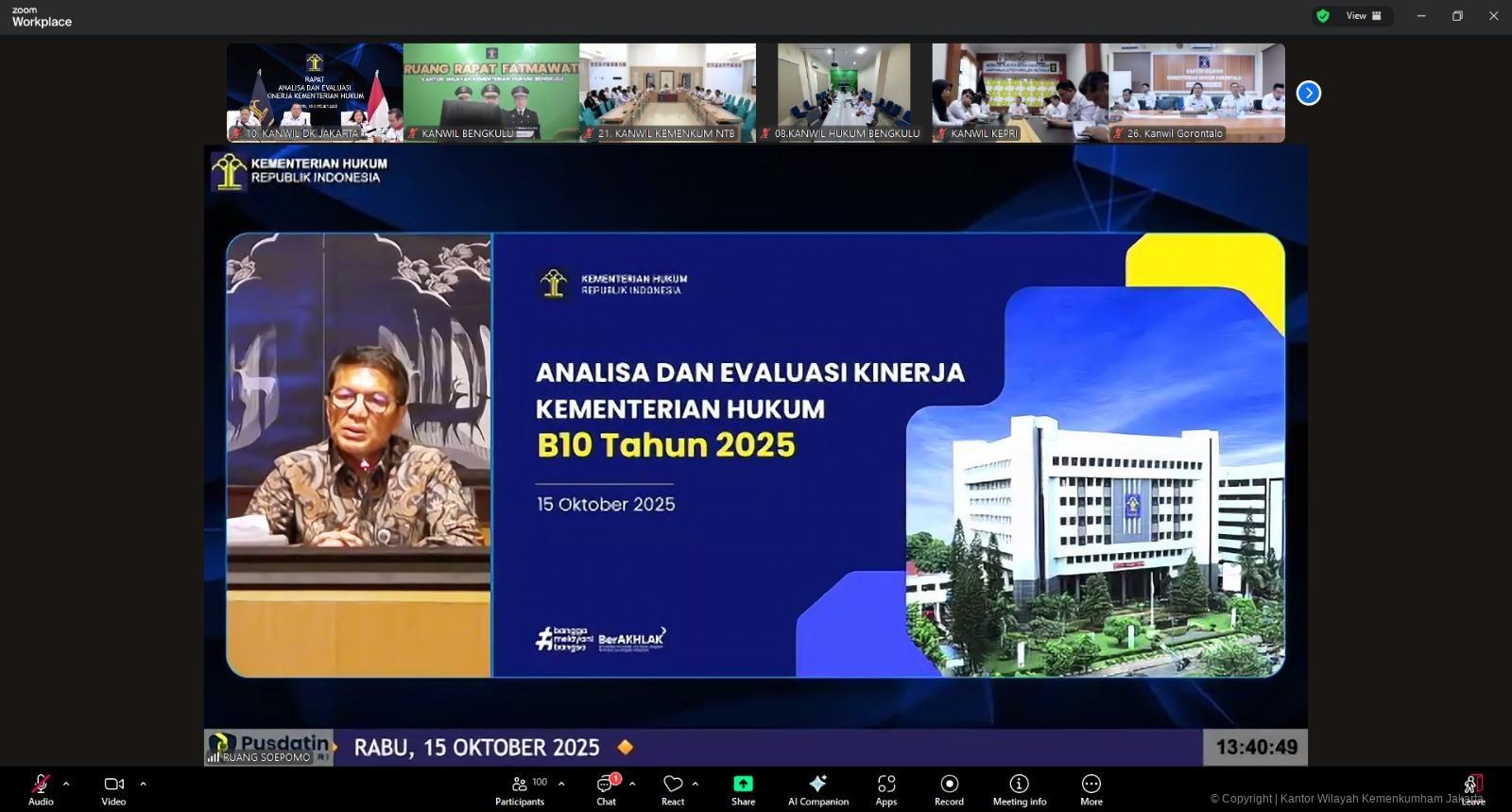Start screen sharing with Share button

pos(743,789)
